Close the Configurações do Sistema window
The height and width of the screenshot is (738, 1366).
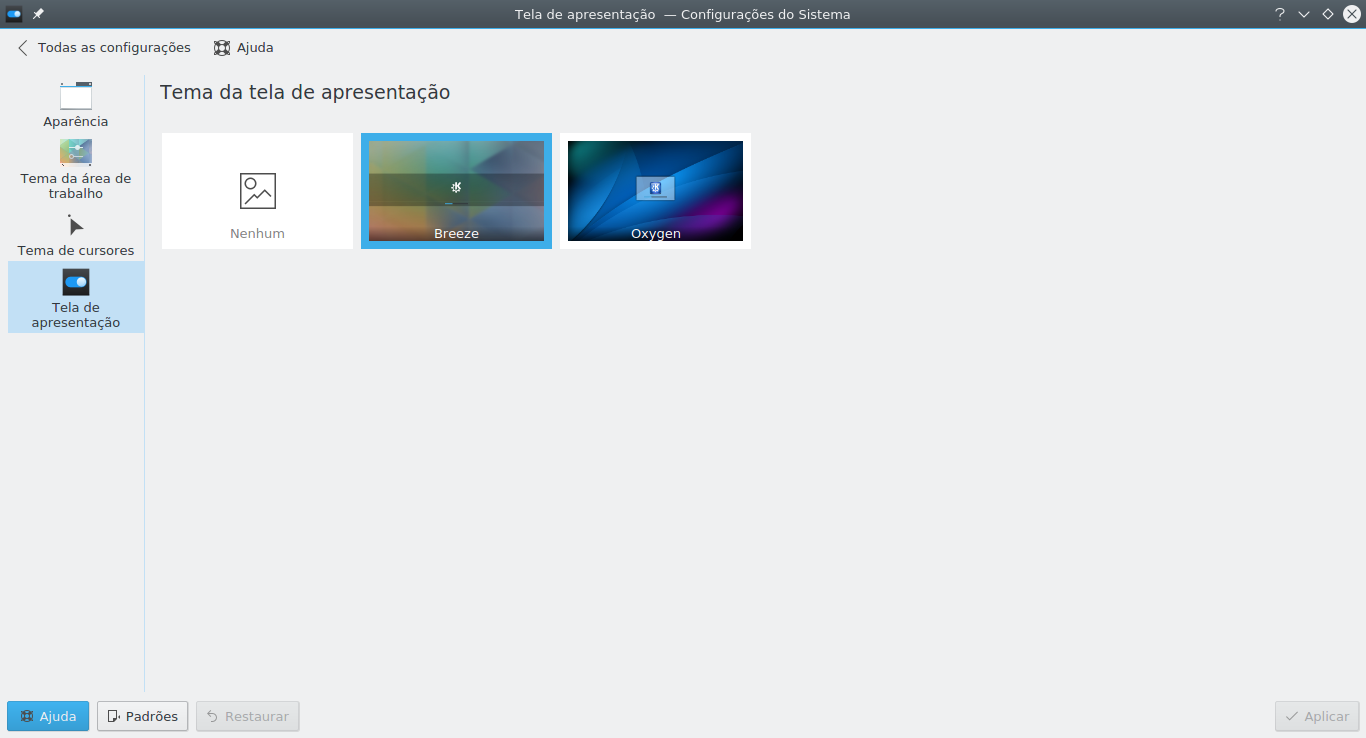[1351, 14]
